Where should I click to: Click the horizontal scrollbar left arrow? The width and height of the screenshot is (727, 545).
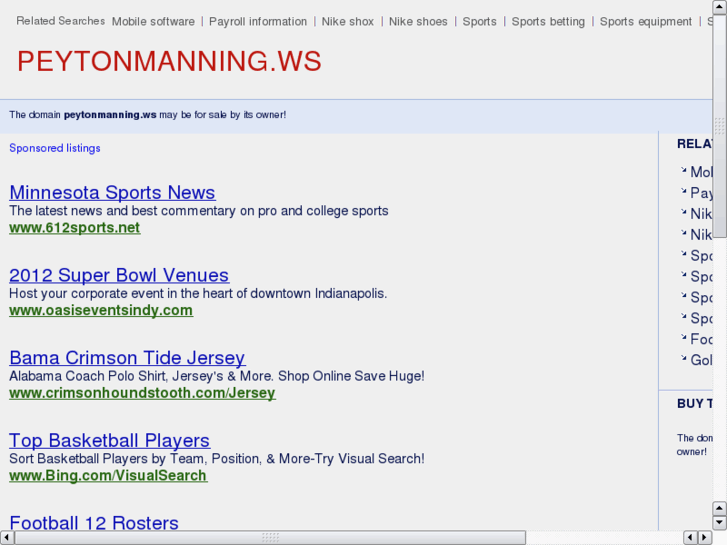tap(6, 537)
